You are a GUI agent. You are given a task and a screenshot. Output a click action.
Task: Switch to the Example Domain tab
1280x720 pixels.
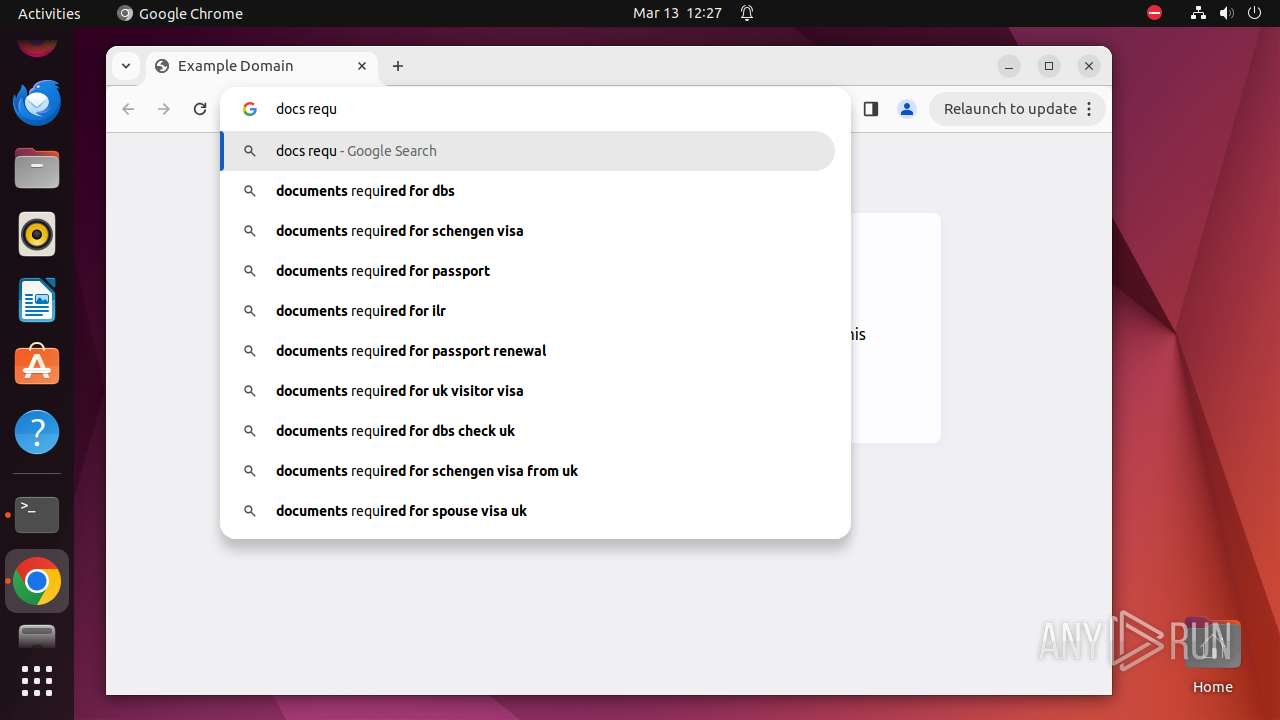pos(262,66)
